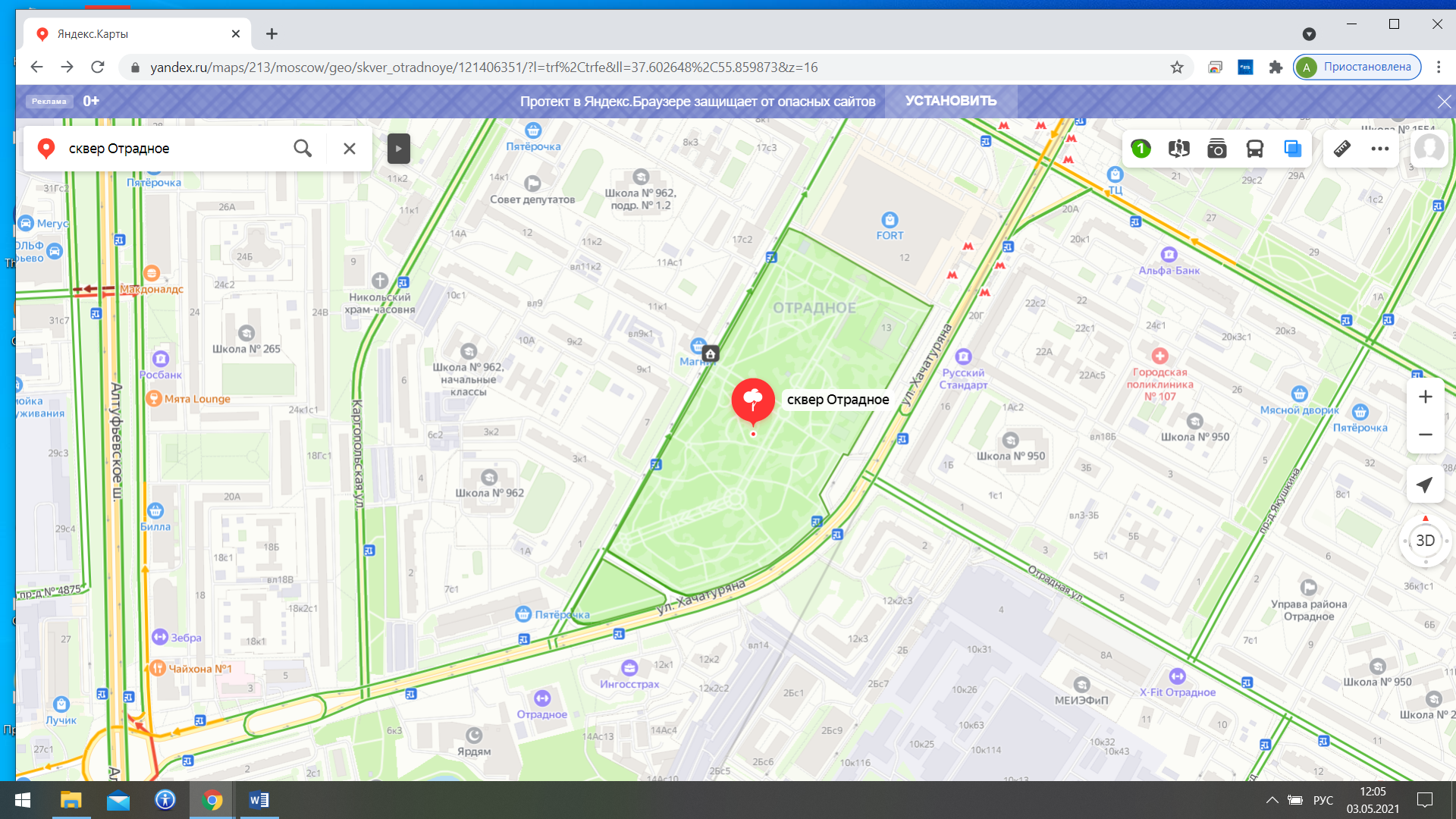
Task: Bookmark this page with star
Action: coord(1176,67)
